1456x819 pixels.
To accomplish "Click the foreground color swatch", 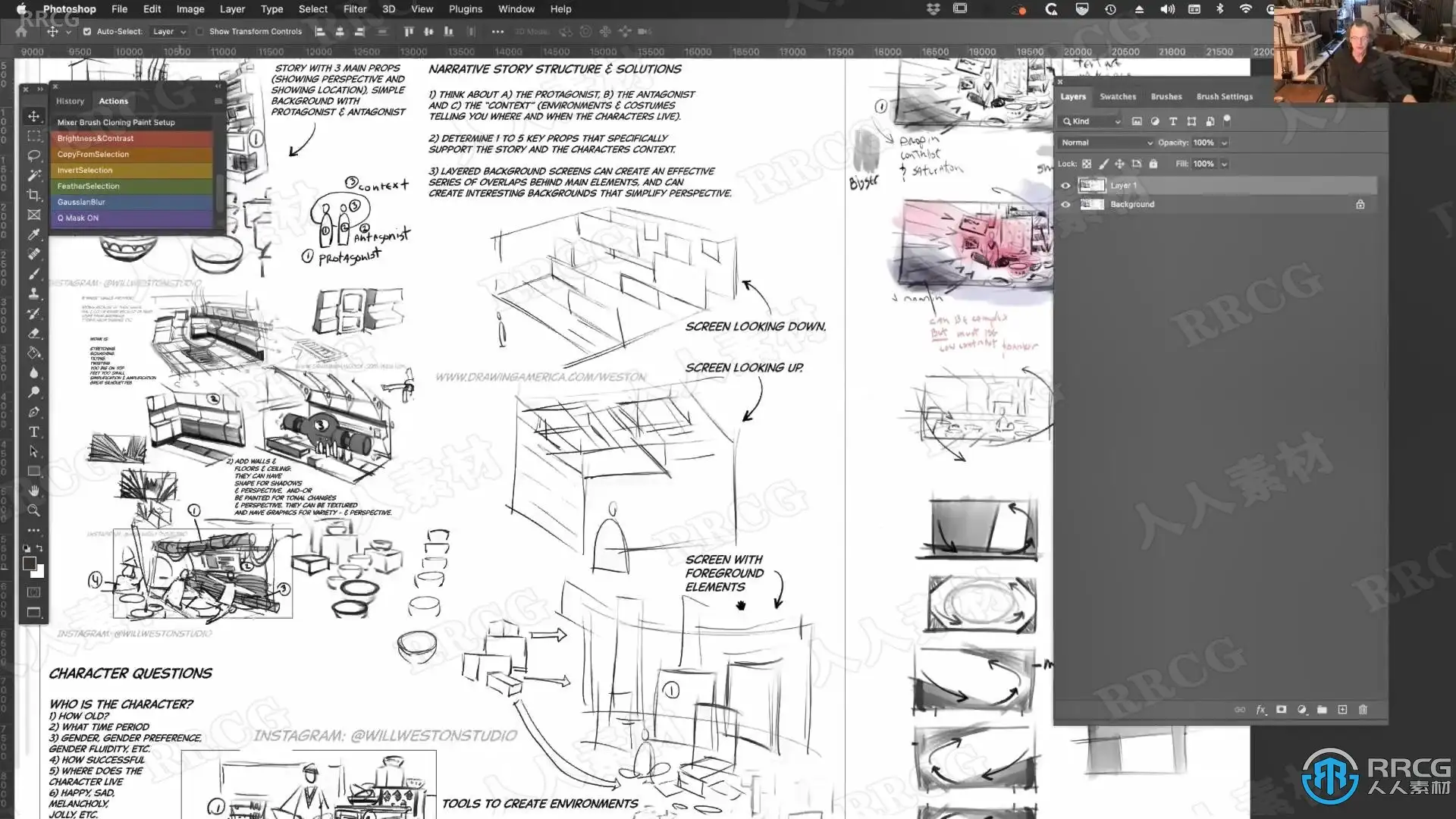I will point(29,563).
